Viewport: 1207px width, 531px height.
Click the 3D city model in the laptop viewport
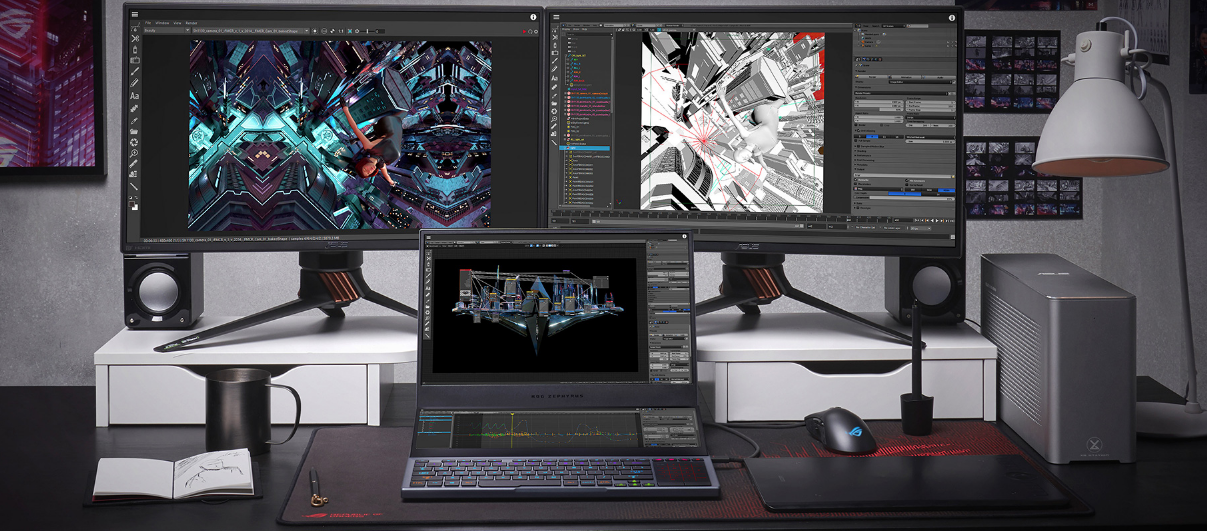click(x=537, y=310)
